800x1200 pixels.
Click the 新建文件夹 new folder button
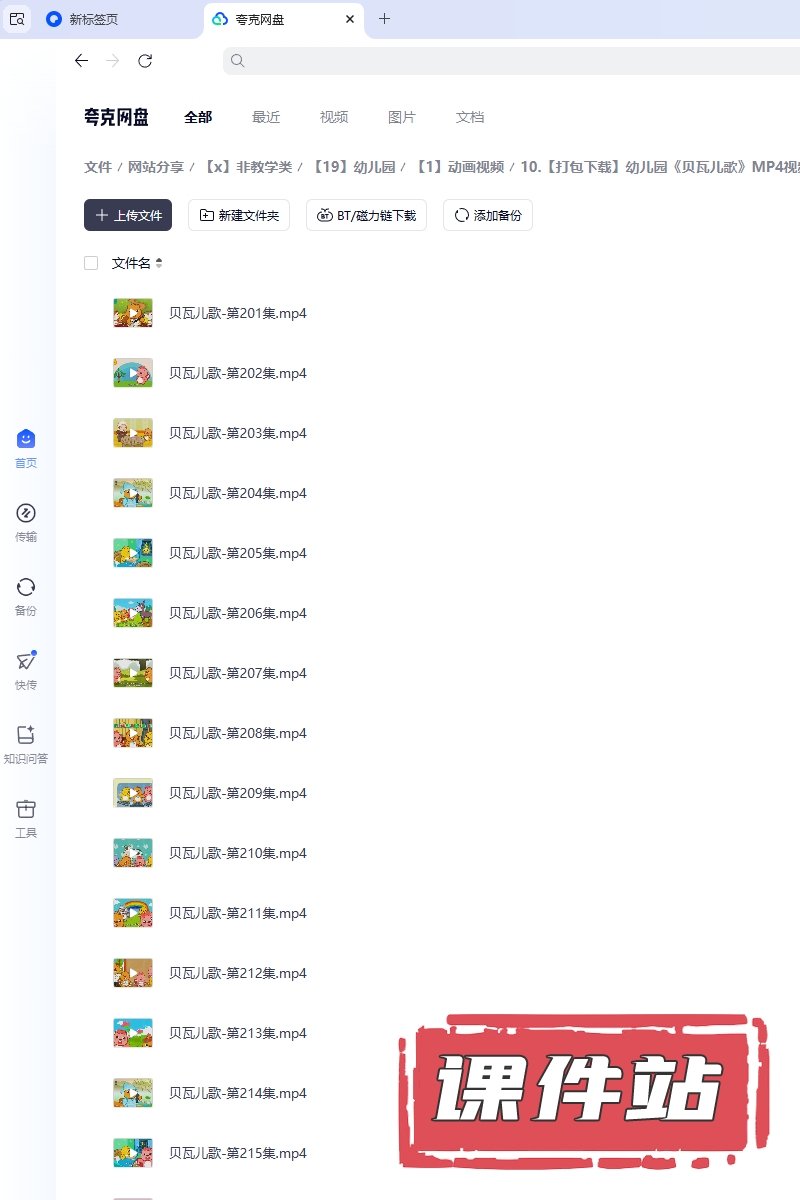coord(239,215)
